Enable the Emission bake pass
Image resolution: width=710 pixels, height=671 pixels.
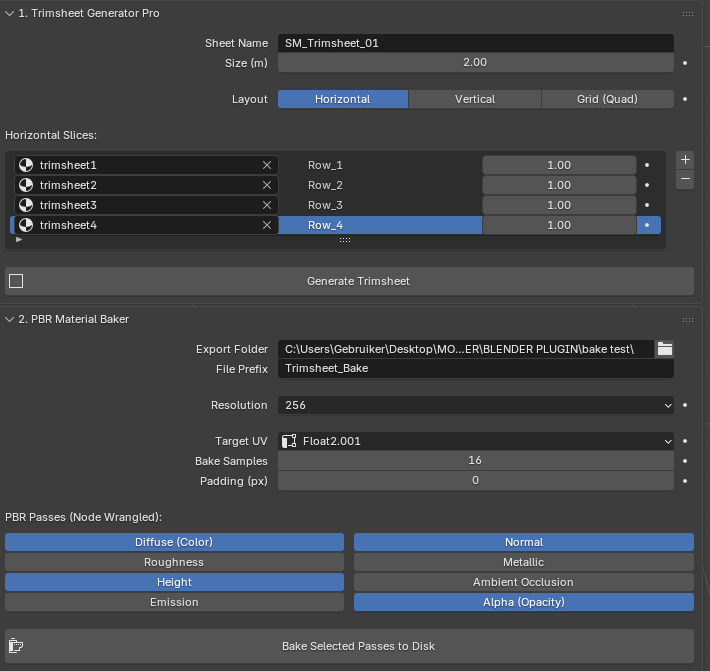pos(174,602)
